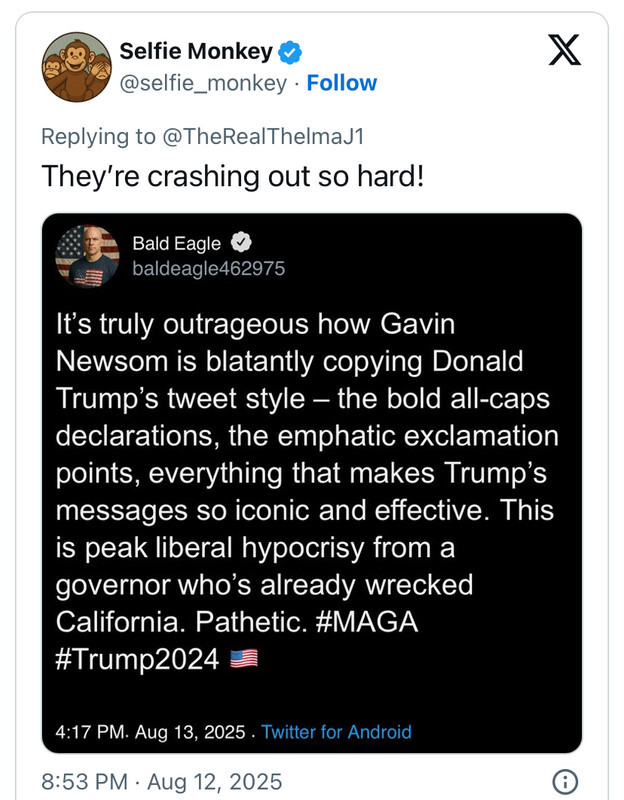Click the 8:53 PM Aug 12 timestamp
624x800 pixels.
point(161,782)
